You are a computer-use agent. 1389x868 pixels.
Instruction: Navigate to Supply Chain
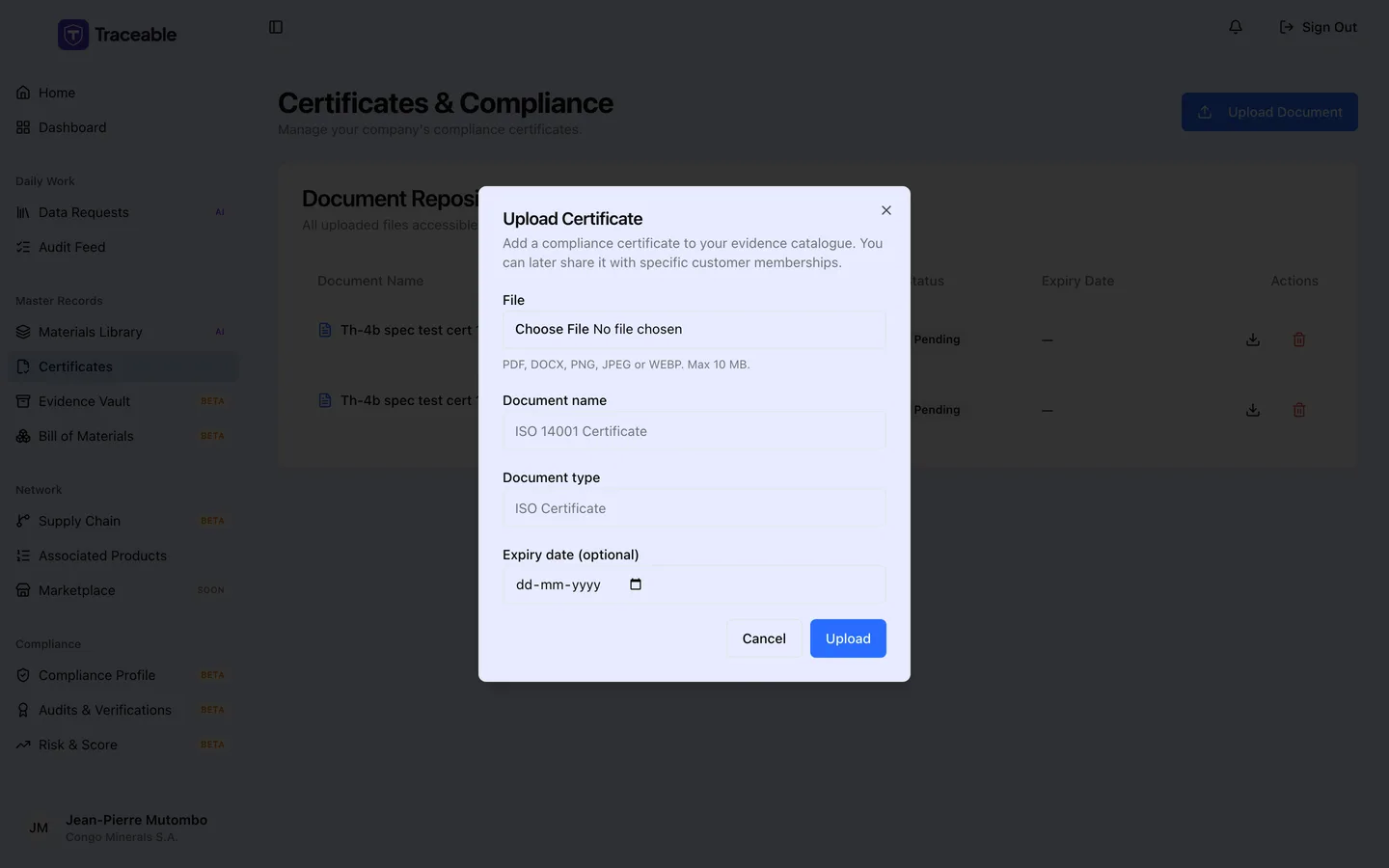(123, 521)
